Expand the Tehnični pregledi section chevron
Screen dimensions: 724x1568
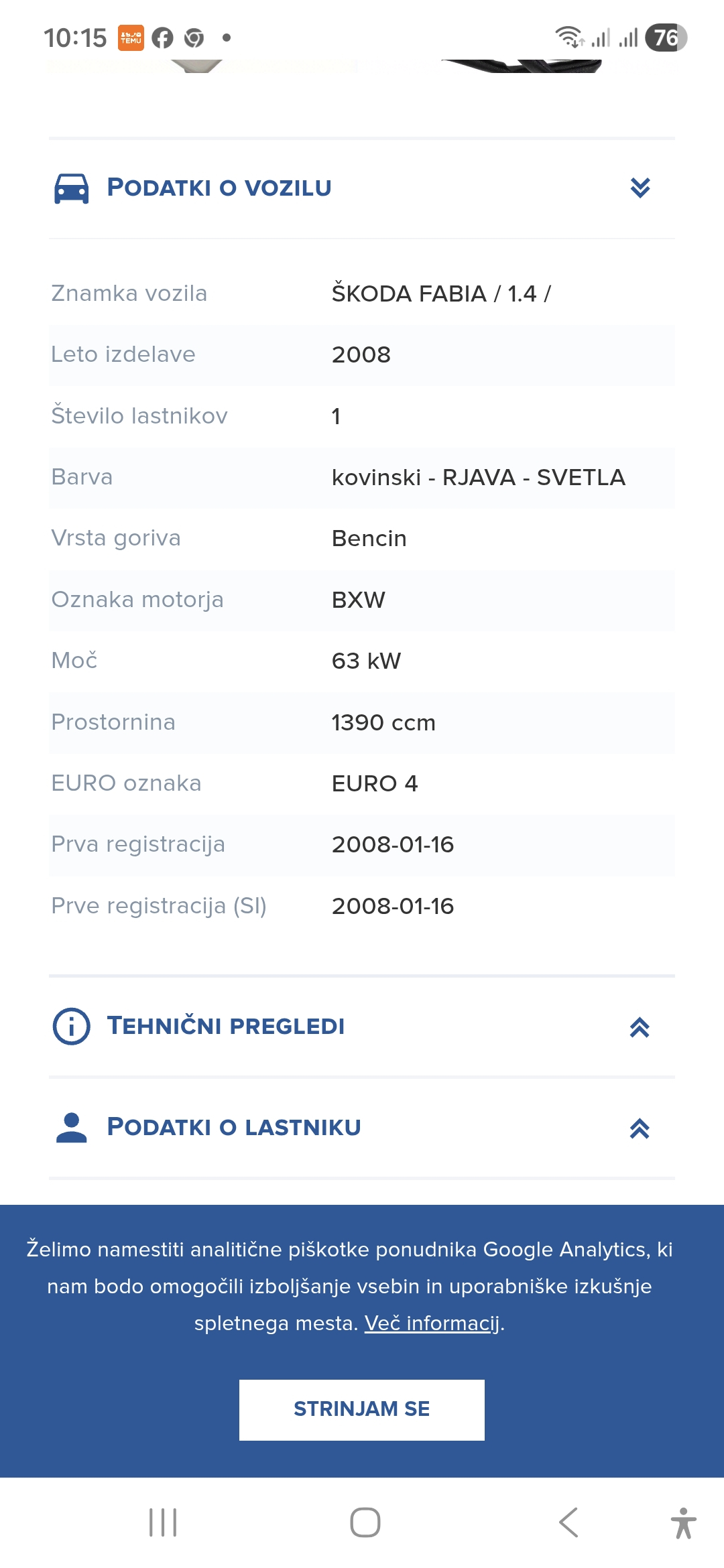pos(640,1027)
